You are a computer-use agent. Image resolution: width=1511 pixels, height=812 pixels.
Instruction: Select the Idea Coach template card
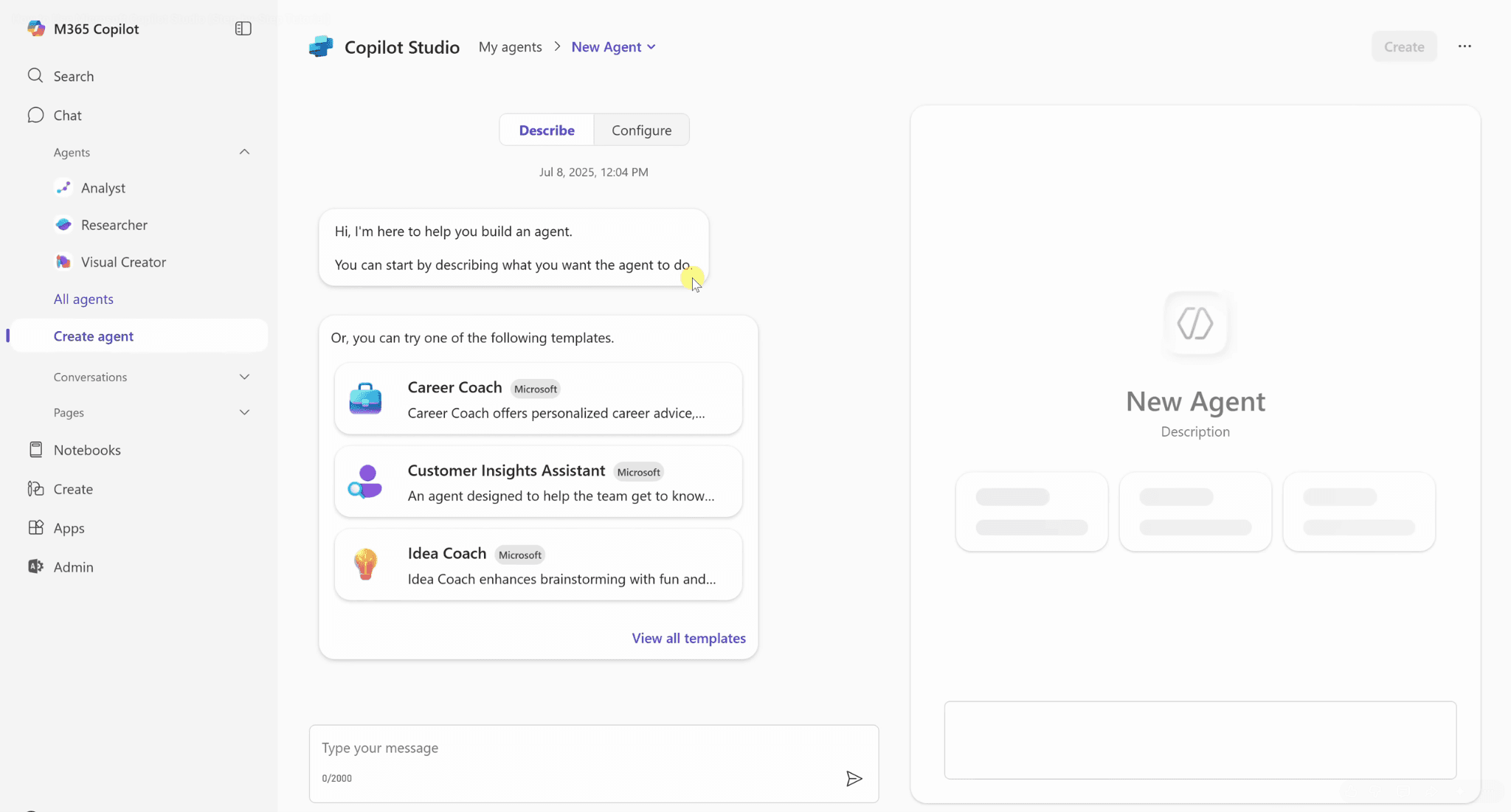pyautogui.click(x=538, y=564)
